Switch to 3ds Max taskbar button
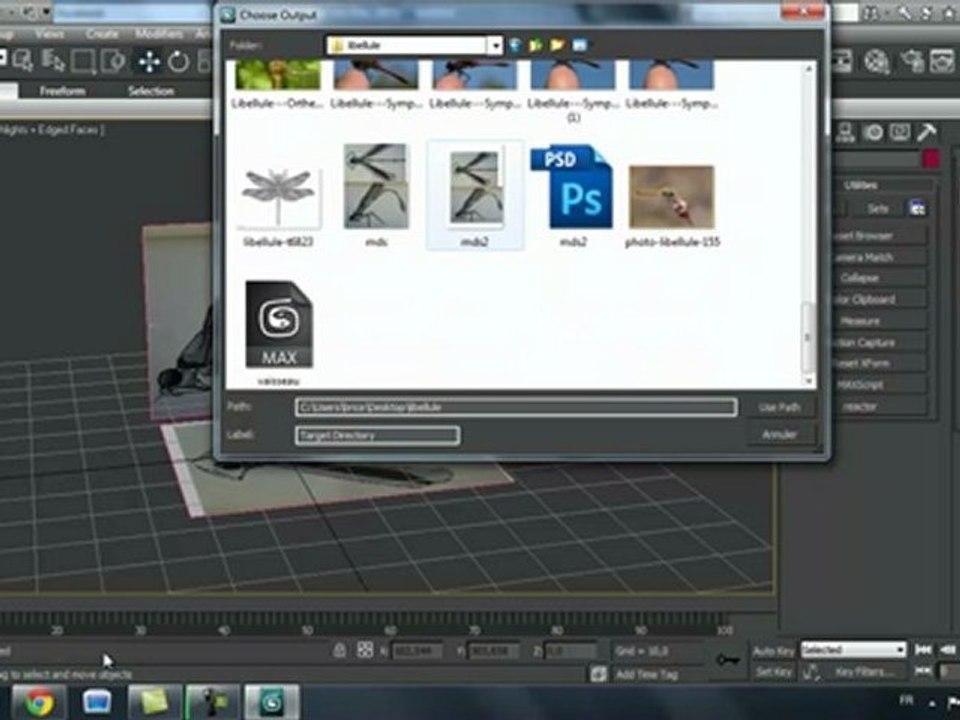 tap(272, 702)
